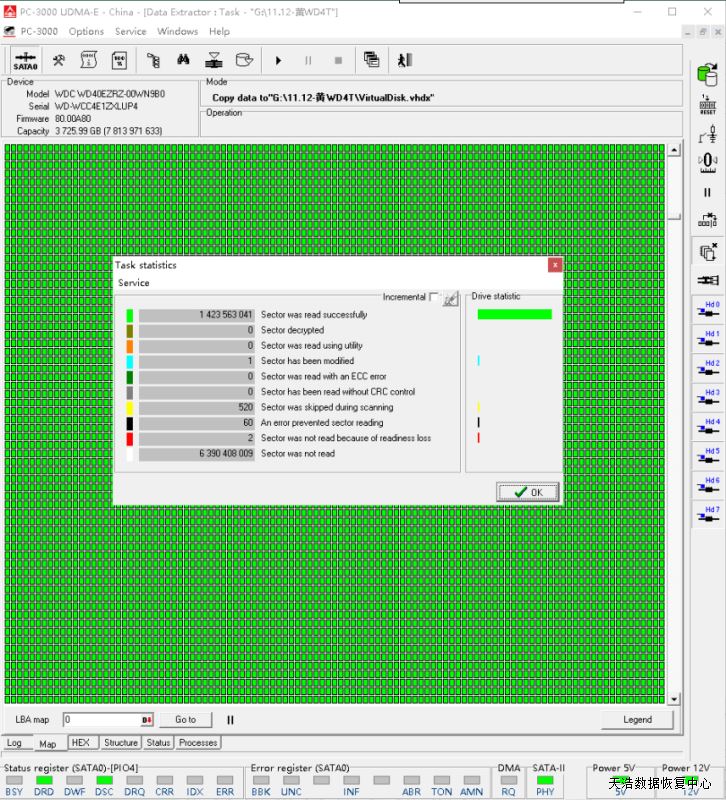Click OK in Task statistics dialog
Screen dimensions: 726x800
tap(528, 492)
